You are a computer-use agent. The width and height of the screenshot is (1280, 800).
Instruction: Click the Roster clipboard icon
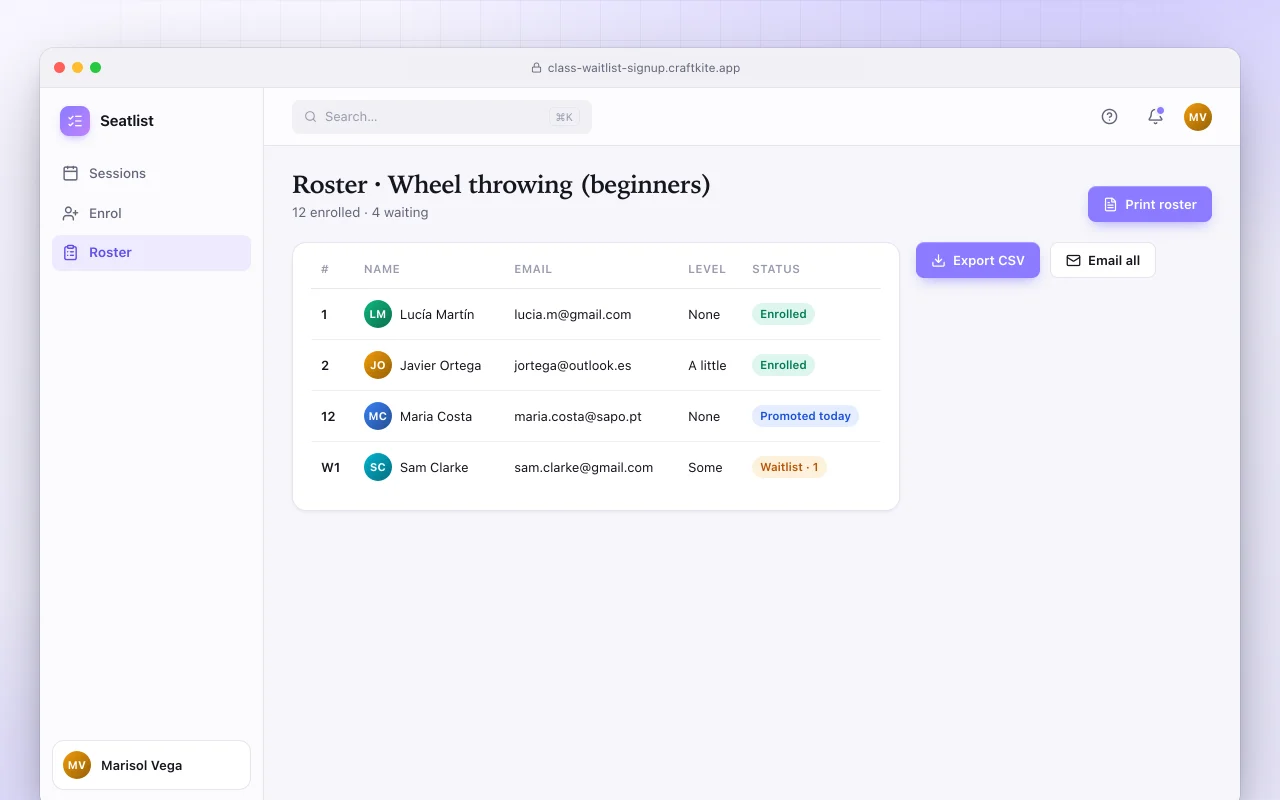[70, 253]
